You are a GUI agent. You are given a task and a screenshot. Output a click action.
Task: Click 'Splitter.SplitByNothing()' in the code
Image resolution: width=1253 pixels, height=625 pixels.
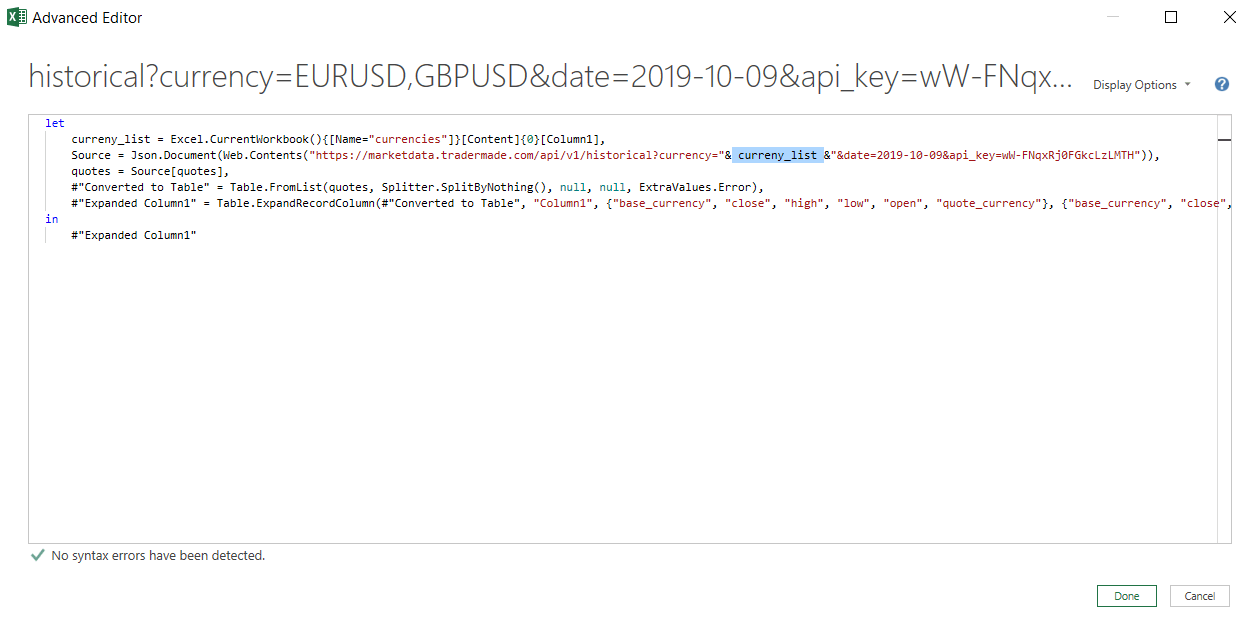(x=463, y=187)
